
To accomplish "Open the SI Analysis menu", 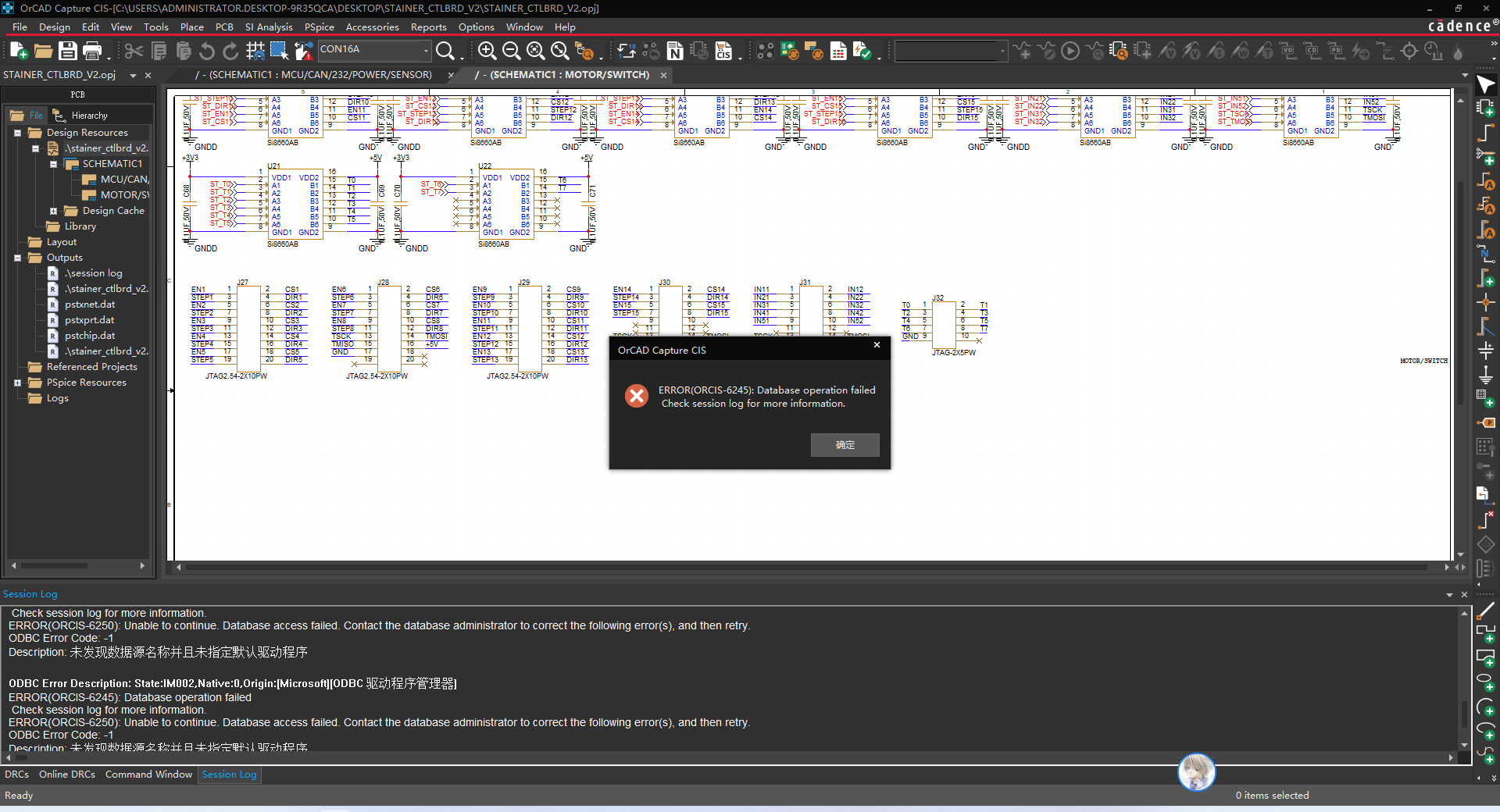I will [269, 27].
